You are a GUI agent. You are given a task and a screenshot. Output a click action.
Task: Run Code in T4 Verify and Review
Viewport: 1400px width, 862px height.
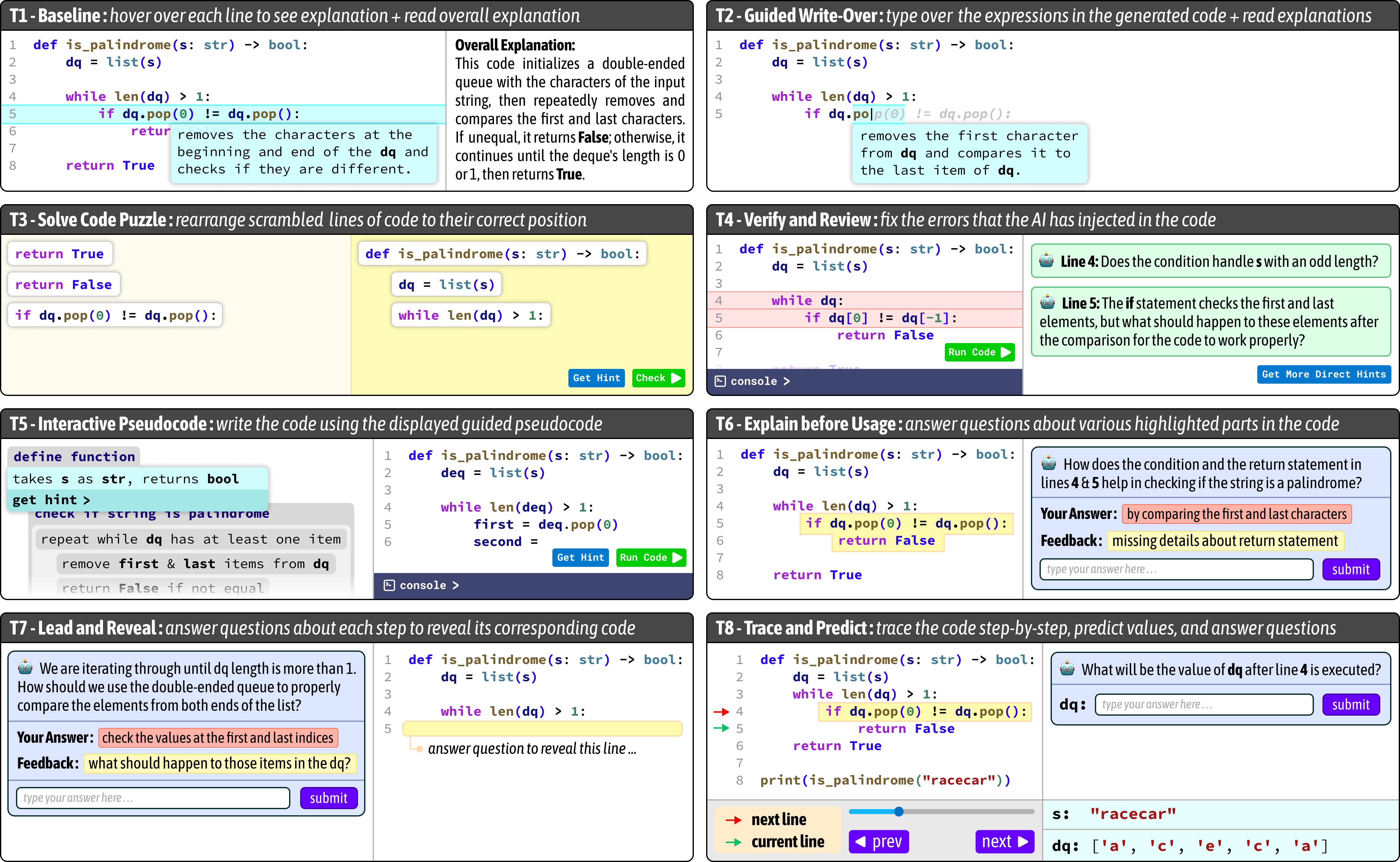979,352
